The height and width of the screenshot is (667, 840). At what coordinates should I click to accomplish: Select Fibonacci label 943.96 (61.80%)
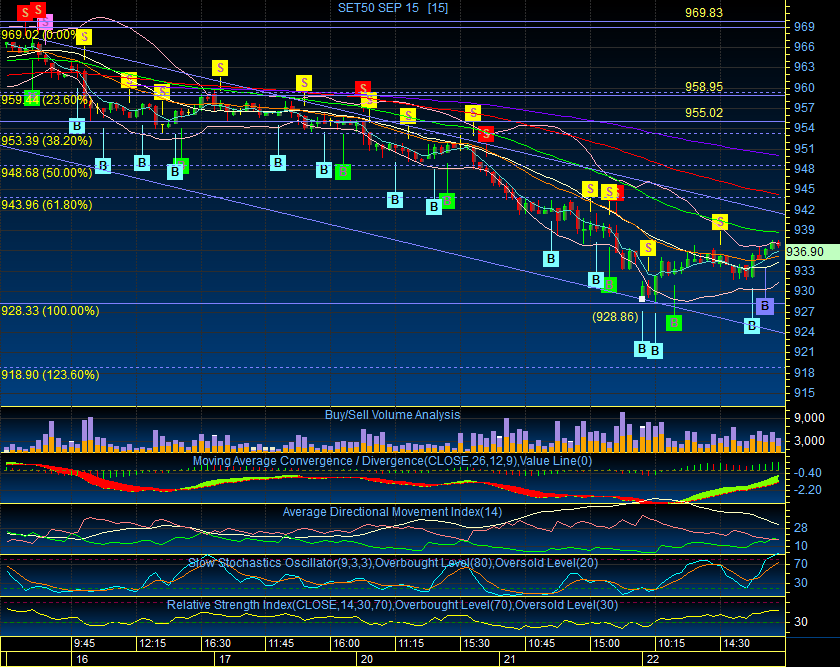pos(47,205)
